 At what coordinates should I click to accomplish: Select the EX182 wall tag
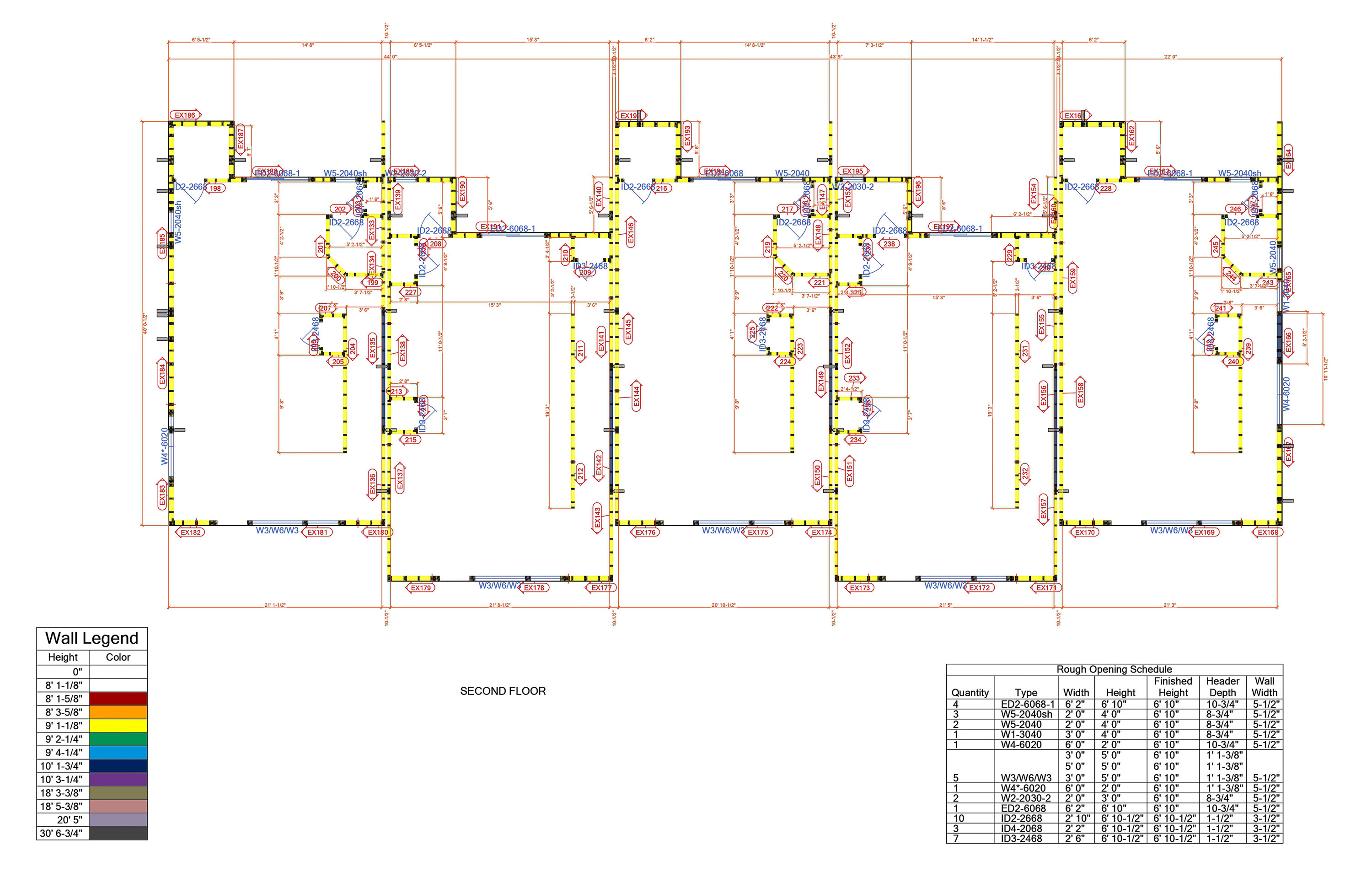tap(190, 532)
